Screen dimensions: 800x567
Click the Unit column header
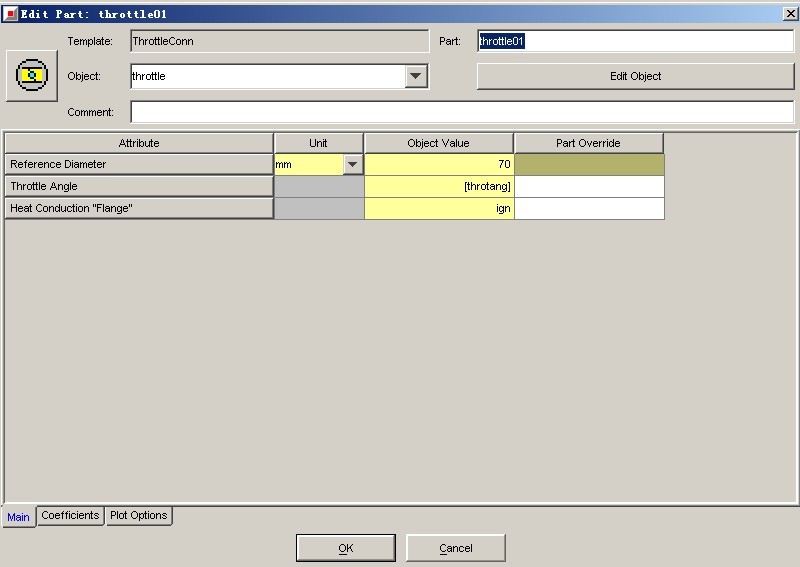(318, 143)
